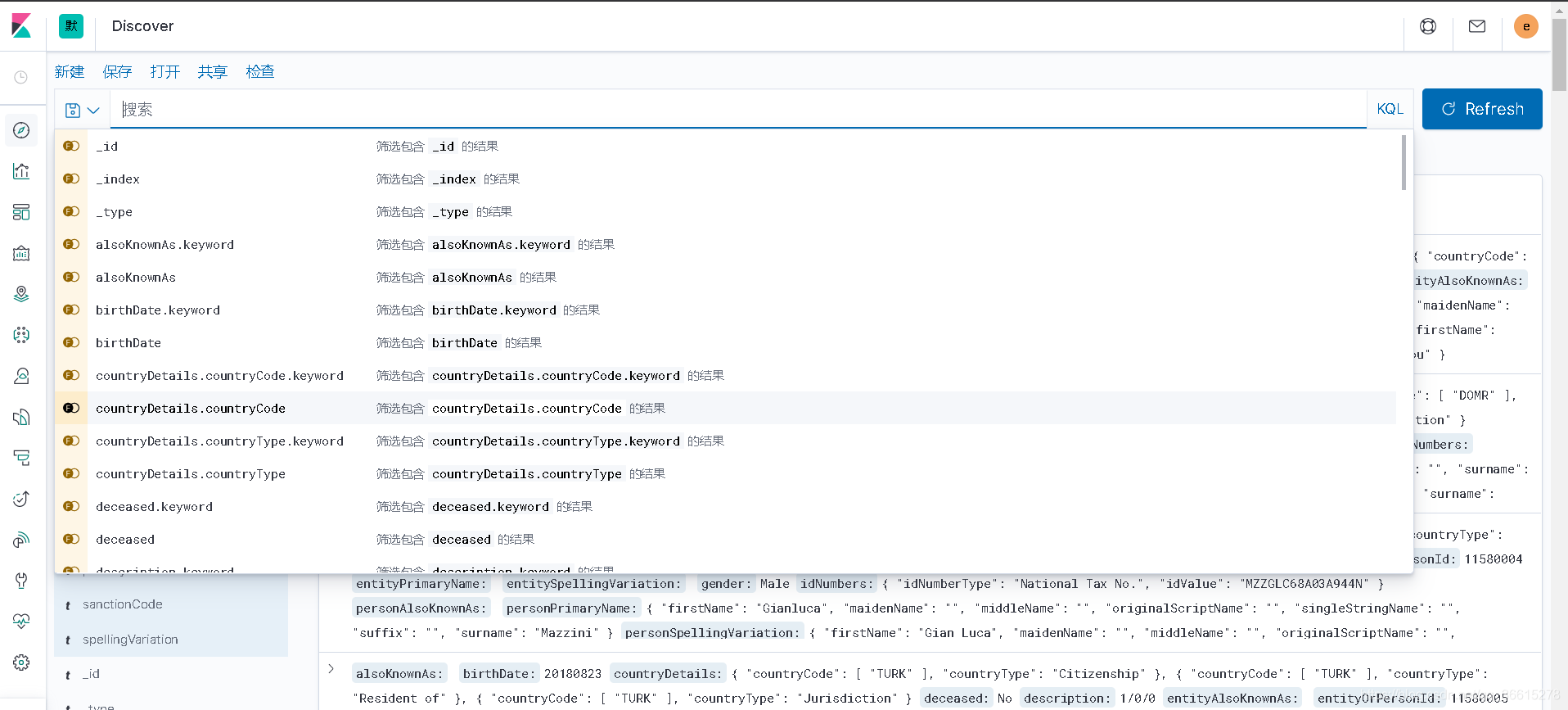Screen dimensions: 1568x710
Task: Click the 检查 menu item
Action: [x=260, y=72]
